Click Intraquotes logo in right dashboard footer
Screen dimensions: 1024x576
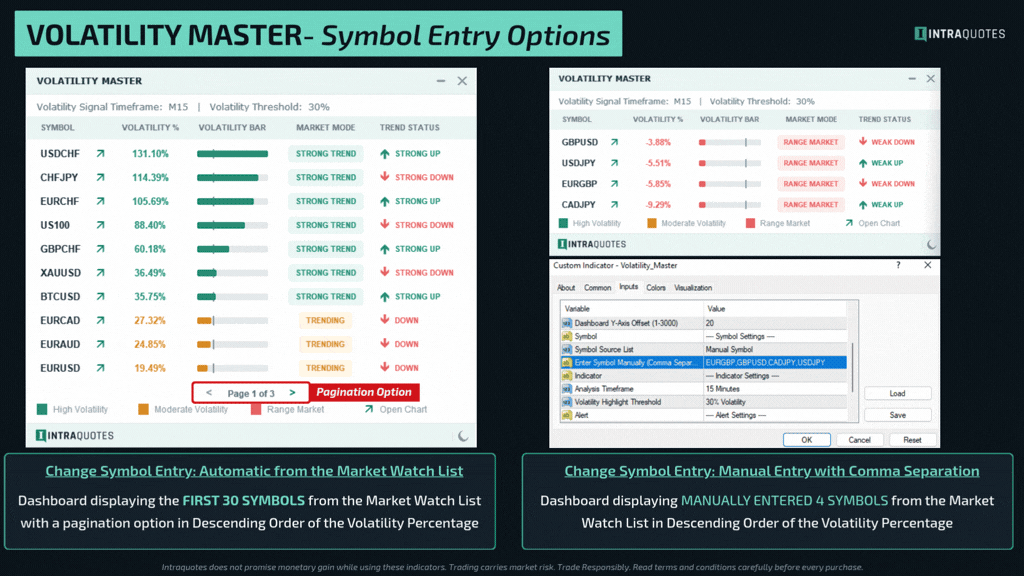pyautogui.click(x=592, y=244)
